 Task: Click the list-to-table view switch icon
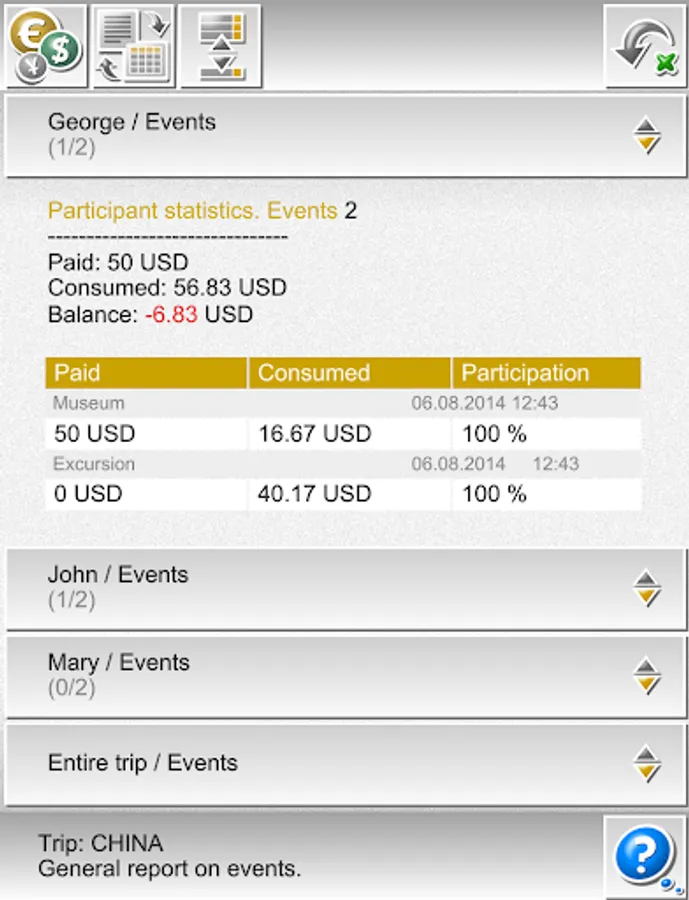click(133, 46)
